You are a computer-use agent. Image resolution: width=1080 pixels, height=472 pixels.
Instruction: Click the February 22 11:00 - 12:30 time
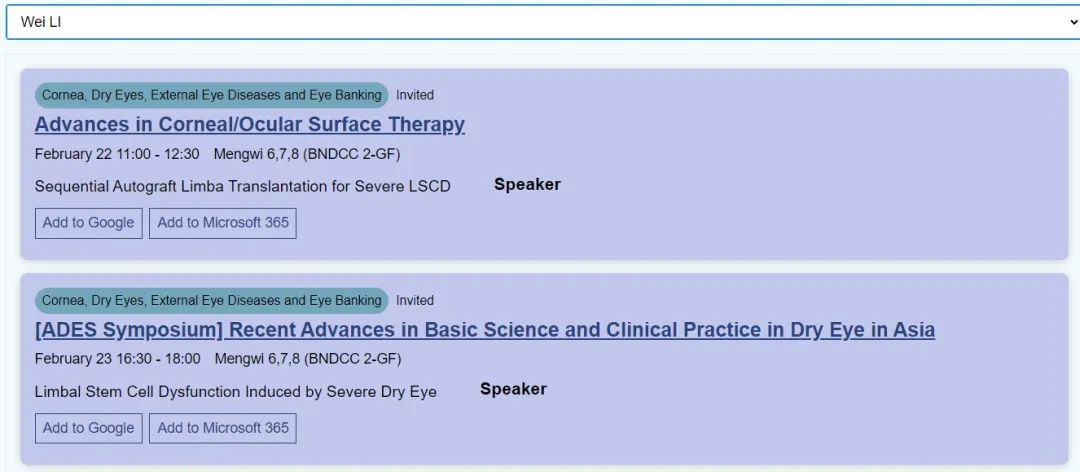117,154
